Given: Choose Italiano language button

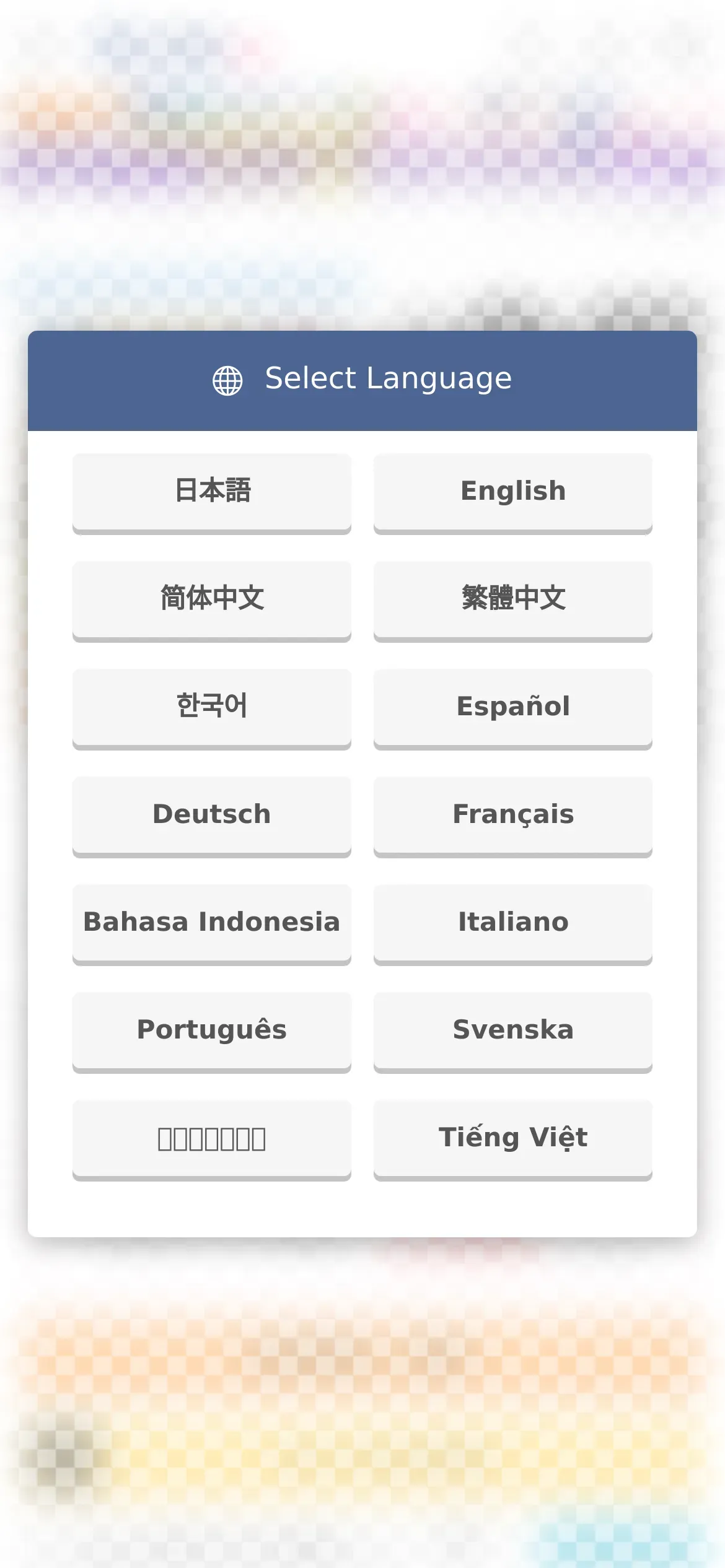Looking at the screenshot, I should [x=513, y=925].
